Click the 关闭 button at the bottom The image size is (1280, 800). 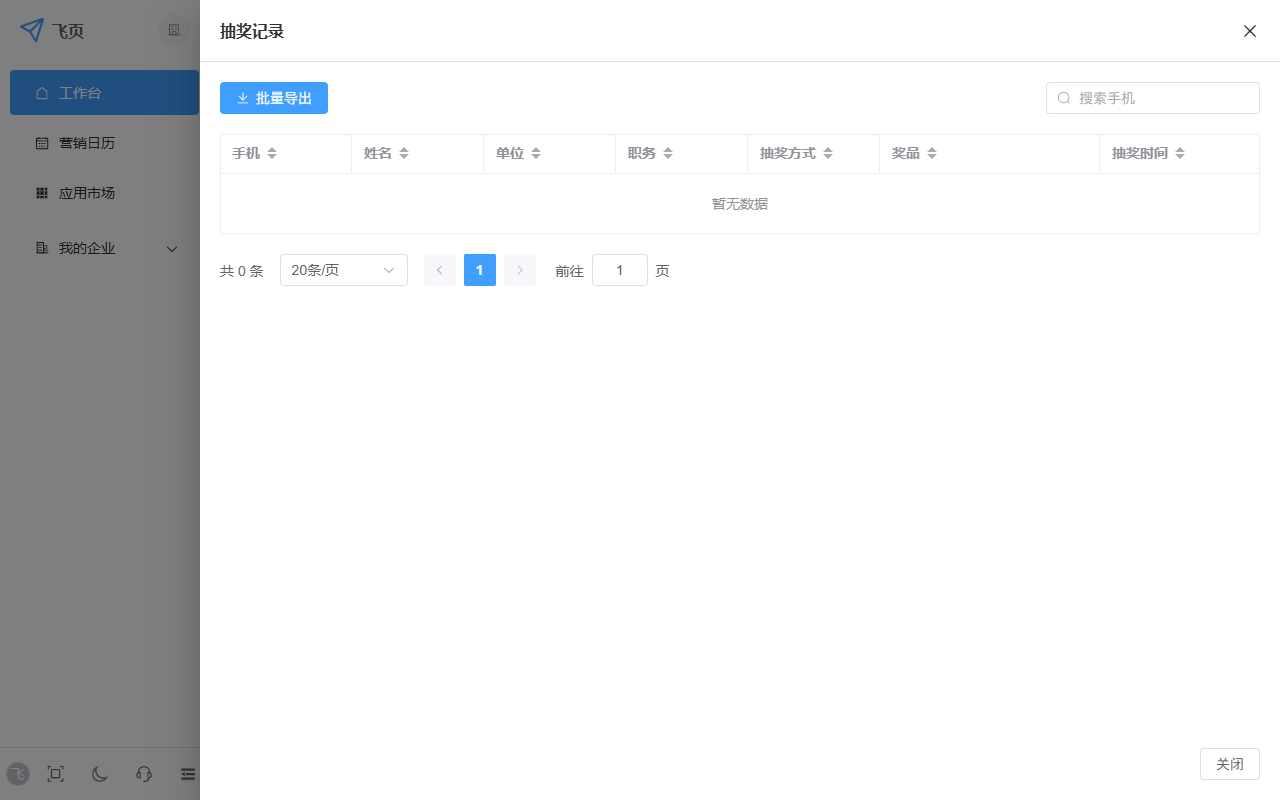(1229, 763)
